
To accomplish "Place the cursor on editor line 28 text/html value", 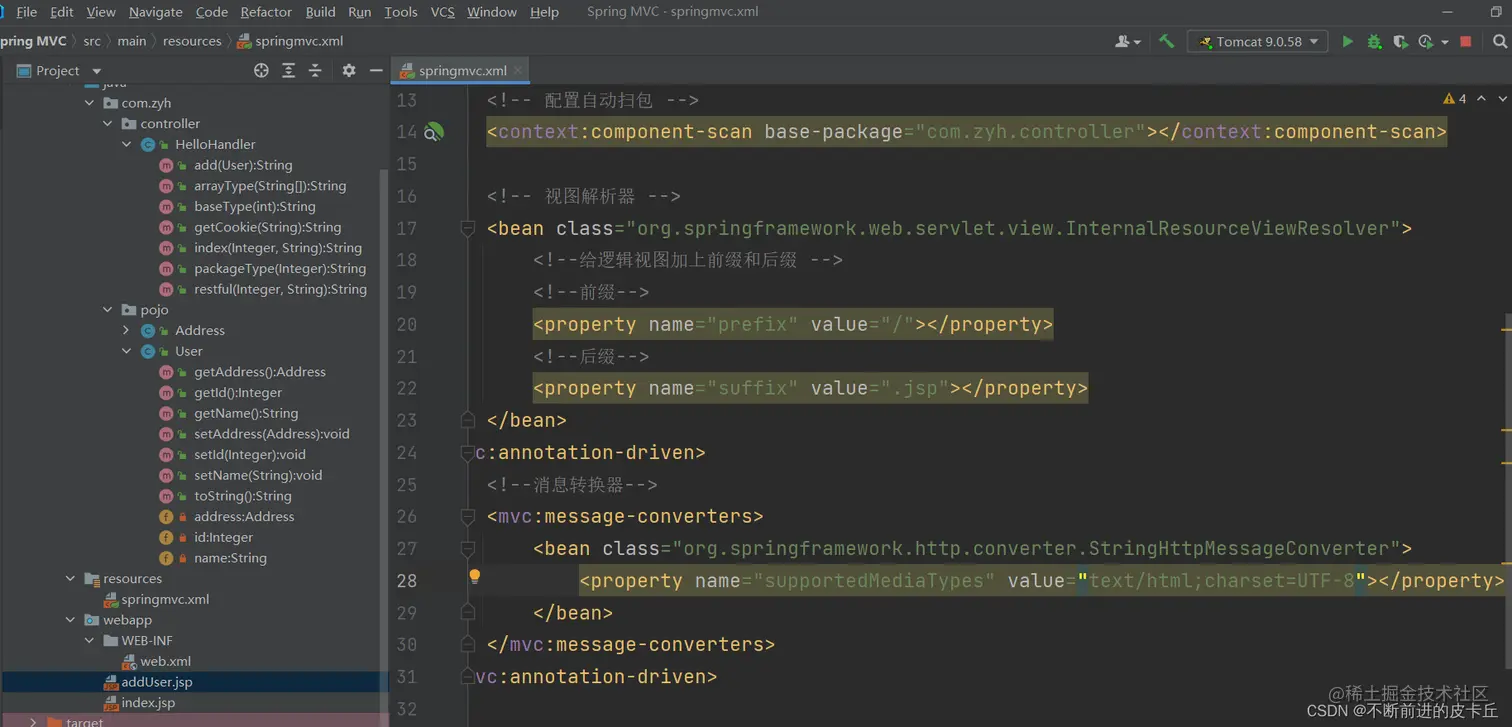I will pos(1222,580).
